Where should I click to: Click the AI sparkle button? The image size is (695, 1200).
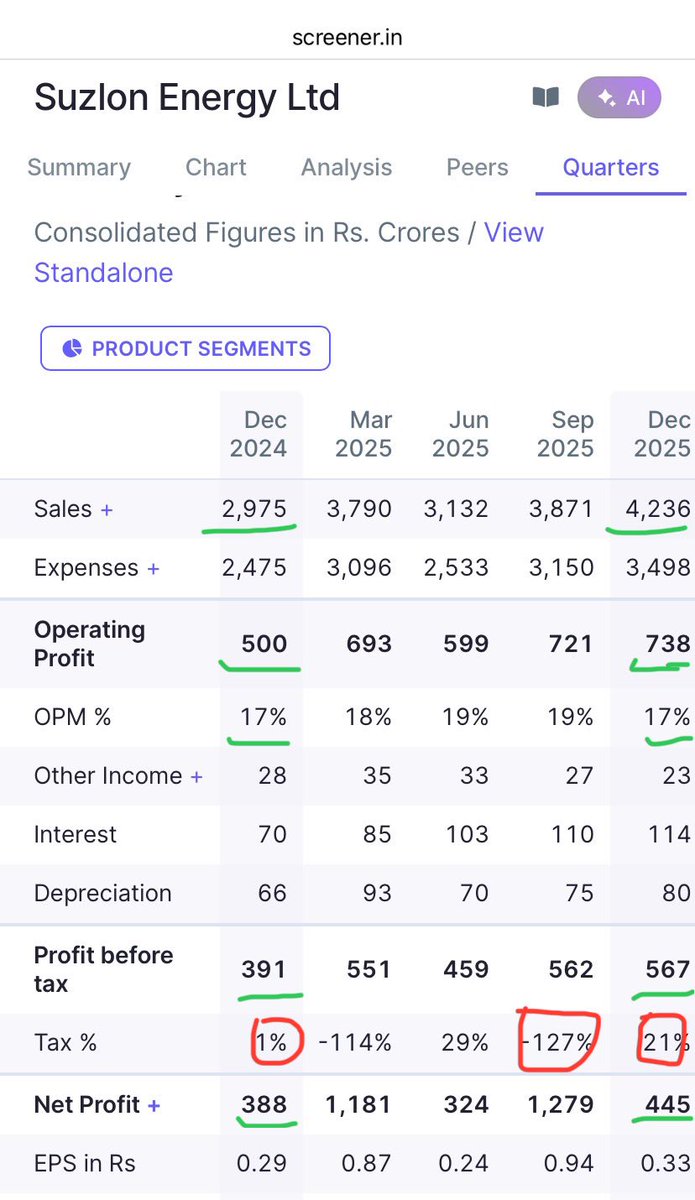pyautogui.click(x=619, y=98)
